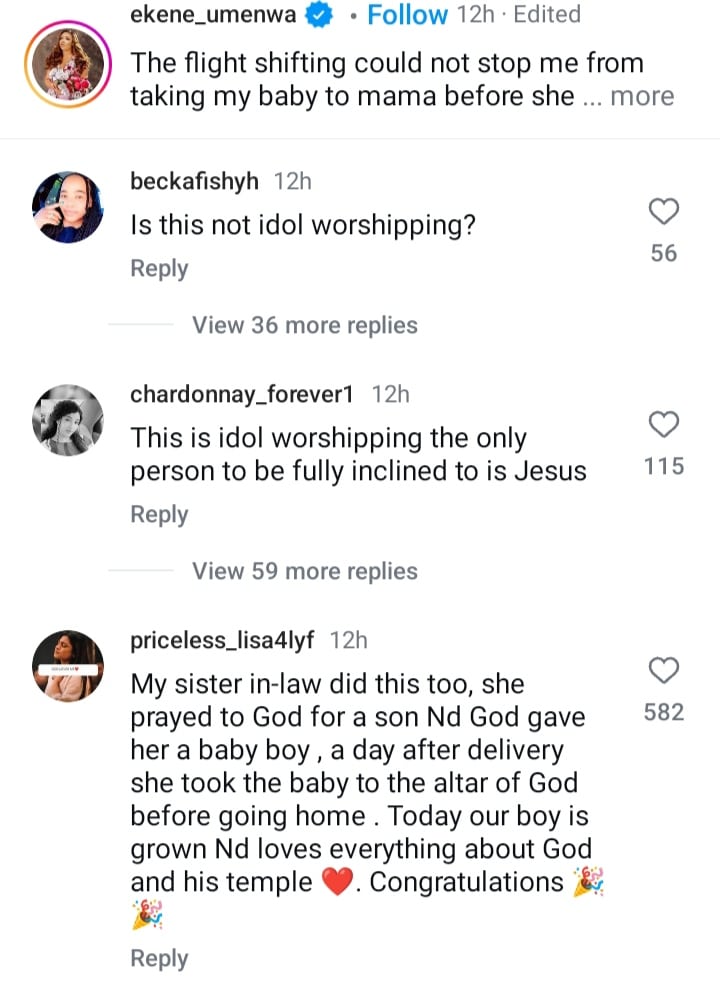Viewport: 720px width, 990px height.
Task: Reply to chardonnay_forever1's comment
Action: coord(159,514)
